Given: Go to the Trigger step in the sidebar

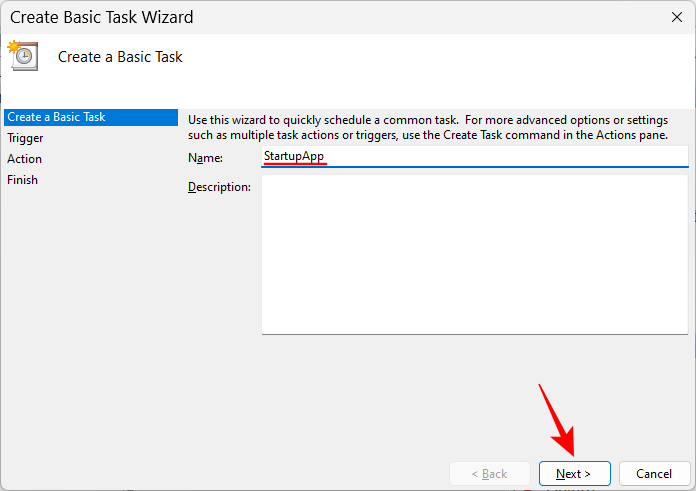Looking at the screenshot, I should (25, 138).
